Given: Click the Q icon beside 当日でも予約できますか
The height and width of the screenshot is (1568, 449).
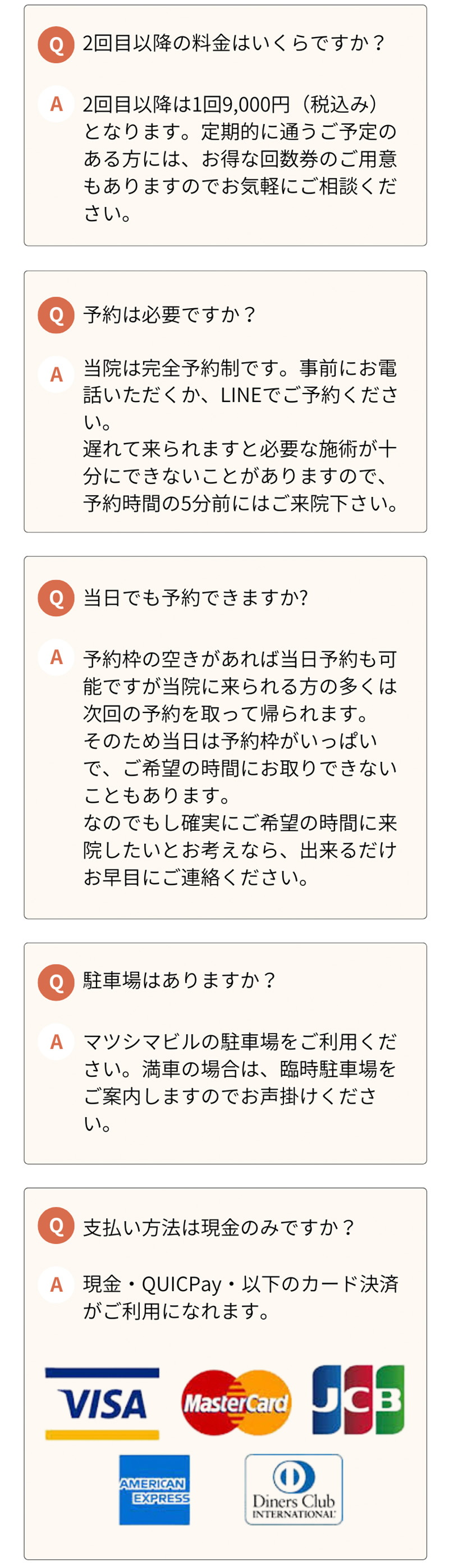Looking at the screenshot, I should (x=56, y=598).
